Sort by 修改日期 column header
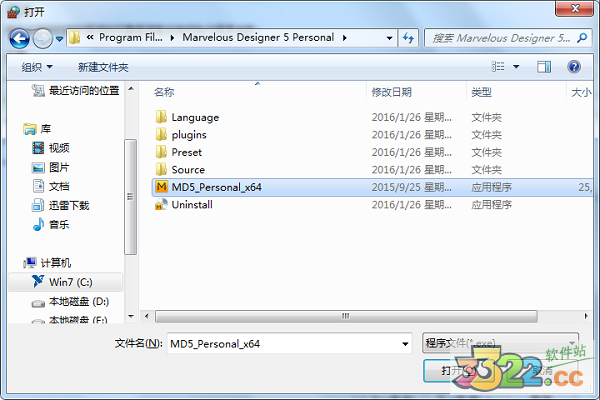 click(x=391, y=92)
